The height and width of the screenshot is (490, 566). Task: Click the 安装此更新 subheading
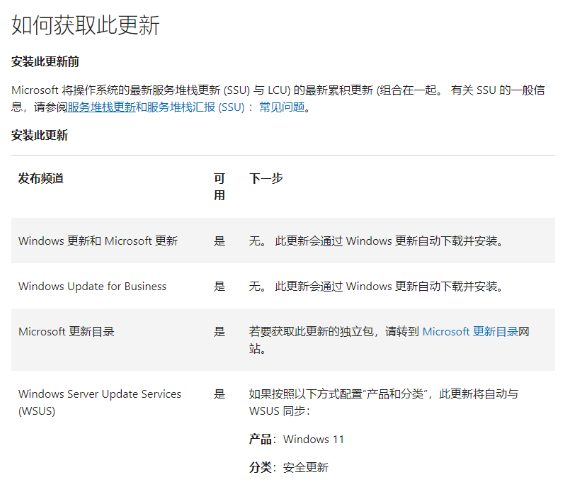pos(39,135)
